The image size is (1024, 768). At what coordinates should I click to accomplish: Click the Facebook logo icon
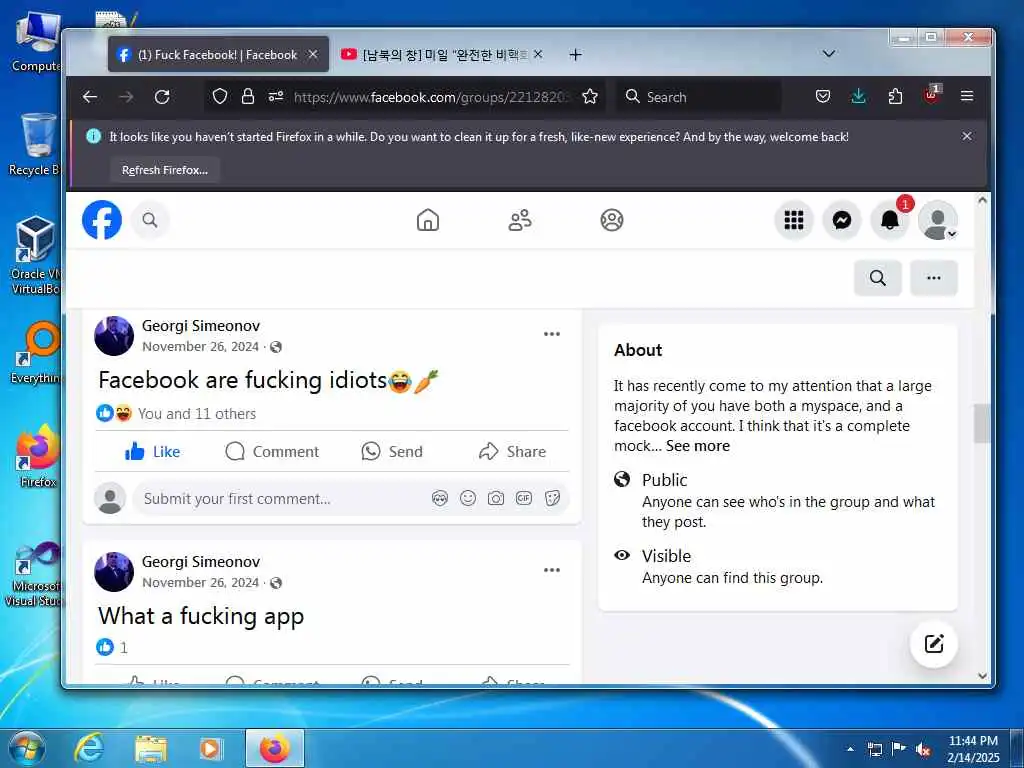click(102, 220)
